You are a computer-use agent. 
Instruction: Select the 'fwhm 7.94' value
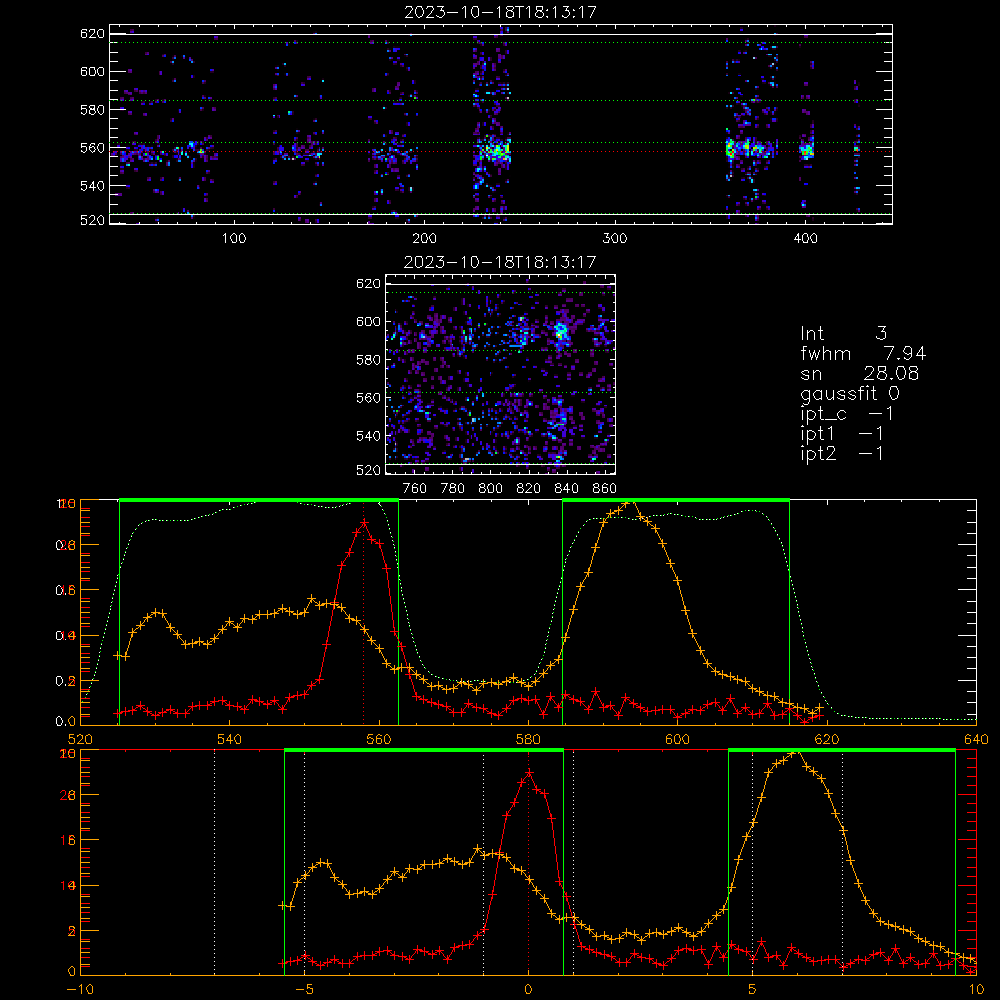pyautogui.click(x=864, y=353)
